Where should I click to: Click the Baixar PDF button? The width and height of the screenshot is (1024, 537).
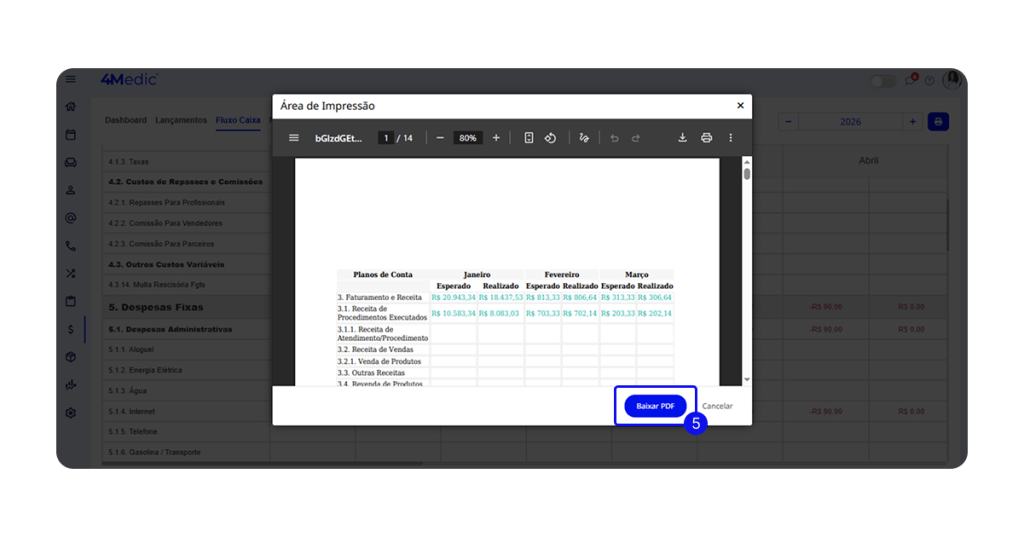coord(655,406)
